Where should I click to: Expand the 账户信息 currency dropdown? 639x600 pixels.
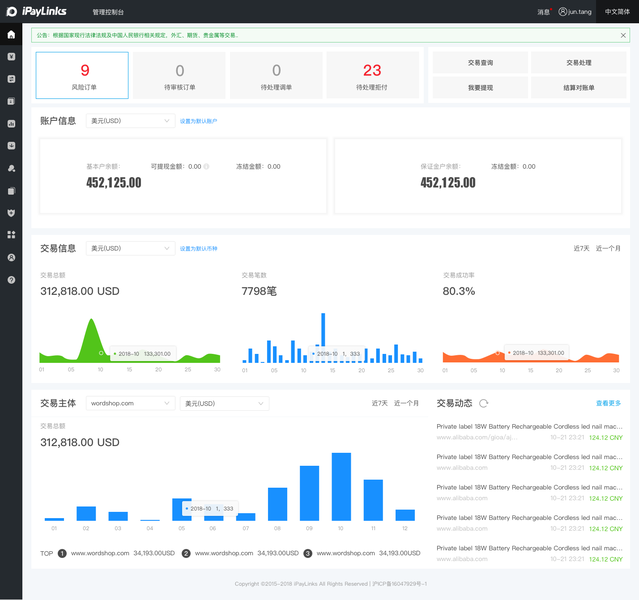[130, 121]
